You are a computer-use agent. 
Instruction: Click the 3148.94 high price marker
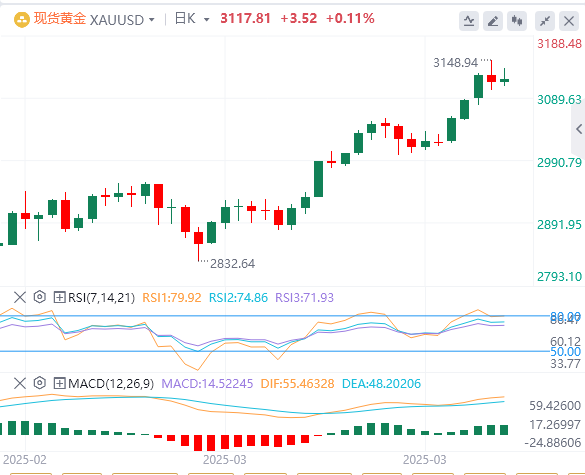click(456, 63)
